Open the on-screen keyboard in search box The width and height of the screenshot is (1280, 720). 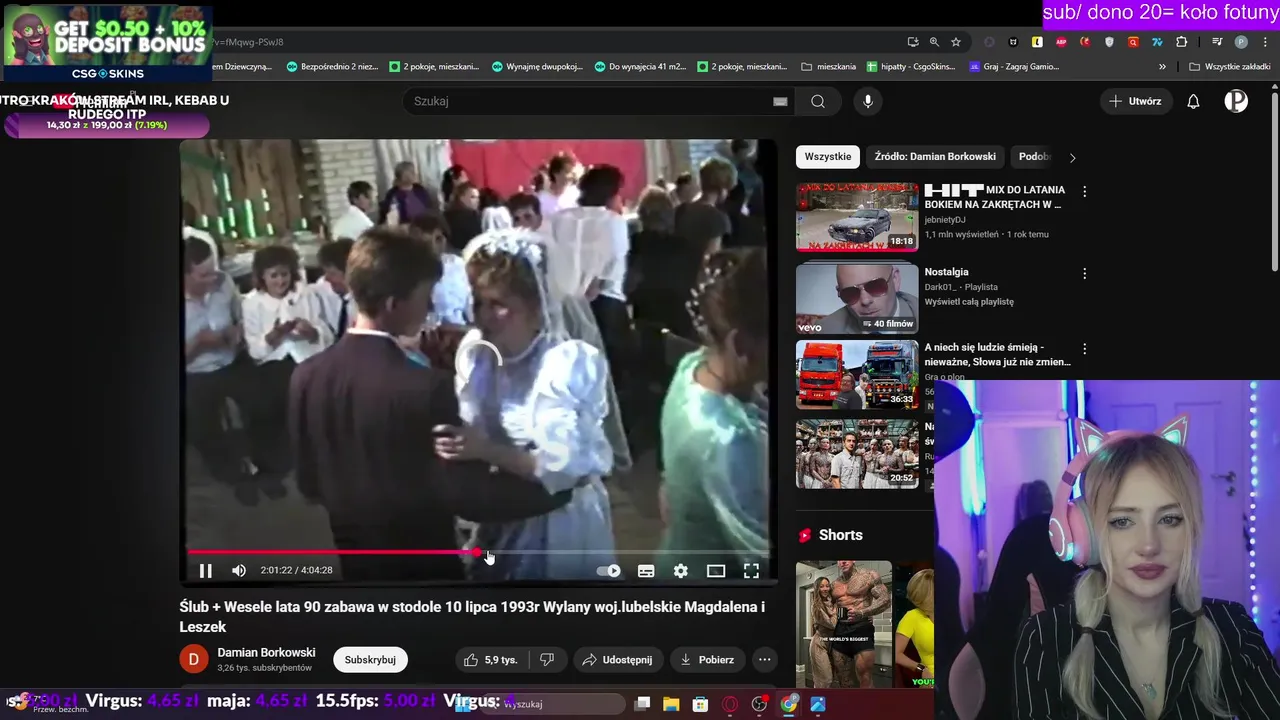(780, 101)
